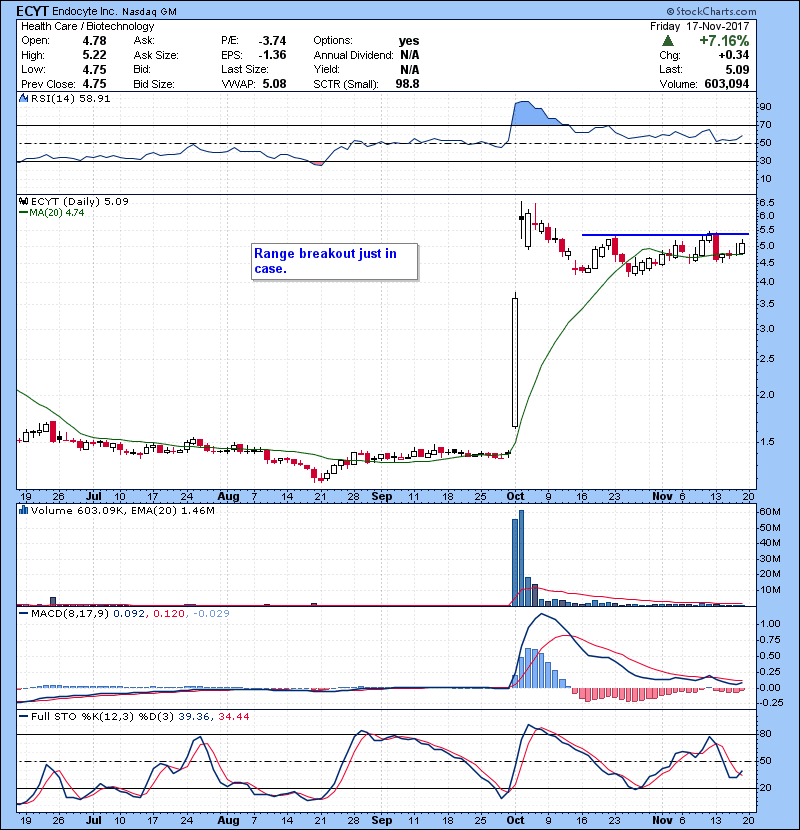Click the 6.5 price axis label
Image resolution: width=800 pixels, height=830 pixels.
[767, 203]
